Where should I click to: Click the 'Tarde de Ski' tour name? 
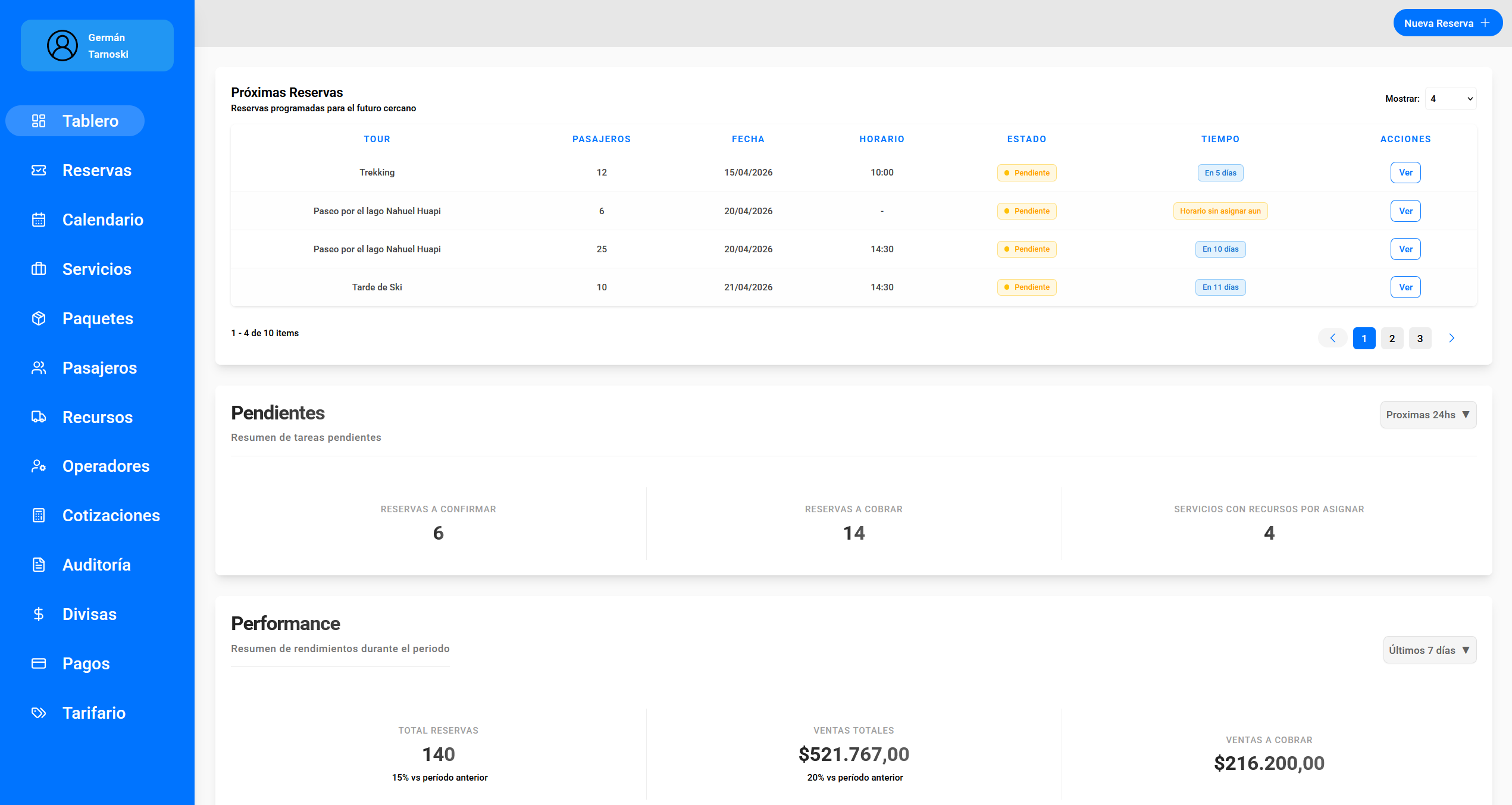[377, 287]
